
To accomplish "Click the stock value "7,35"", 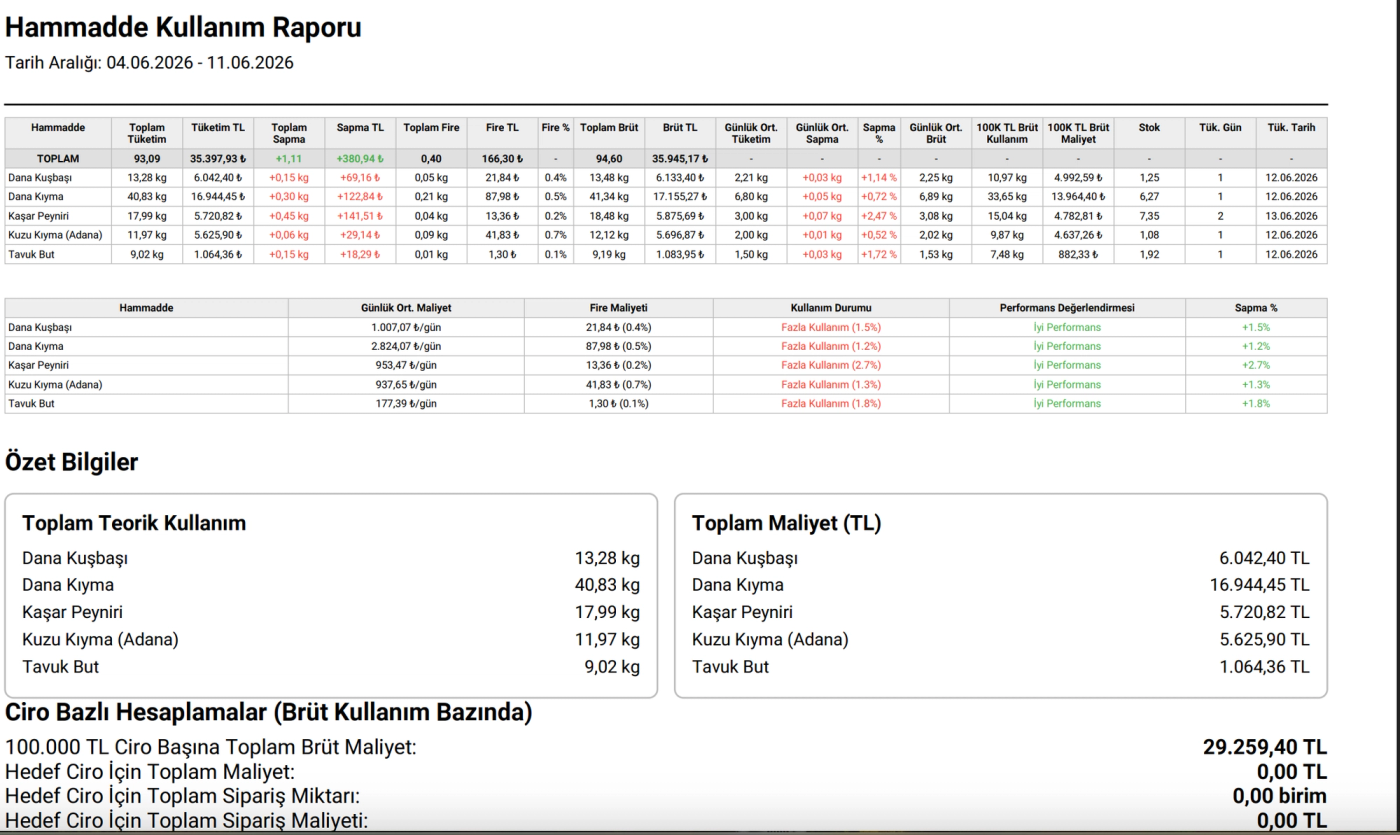I will (1149, 216).
